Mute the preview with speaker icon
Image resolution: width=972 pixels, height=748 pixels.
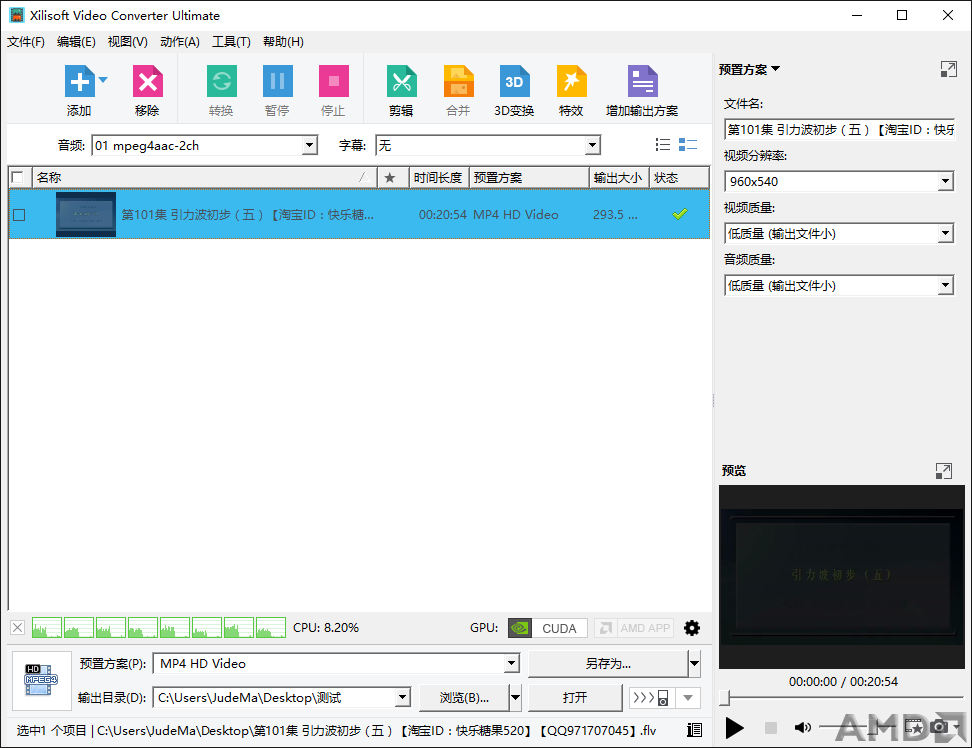tap(802, 728)
